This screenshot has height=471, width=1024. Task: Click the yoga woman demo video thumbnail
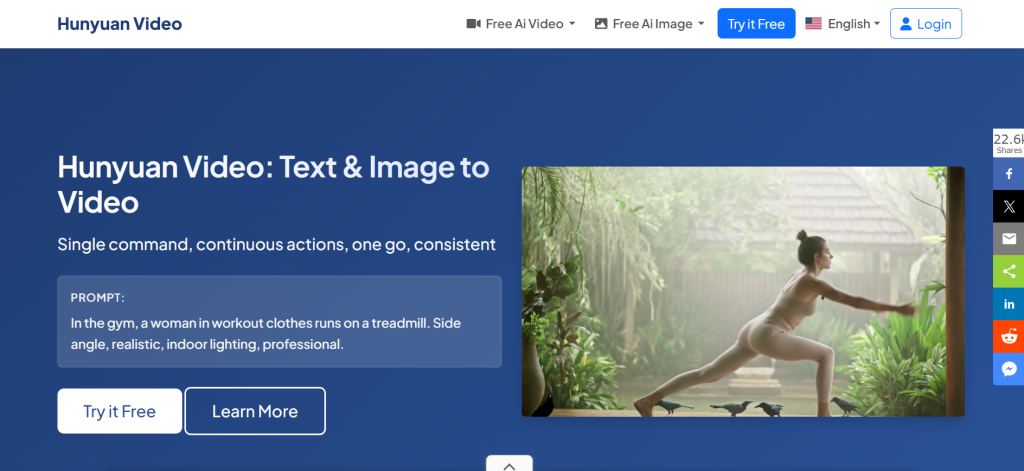tap(743, 291)
